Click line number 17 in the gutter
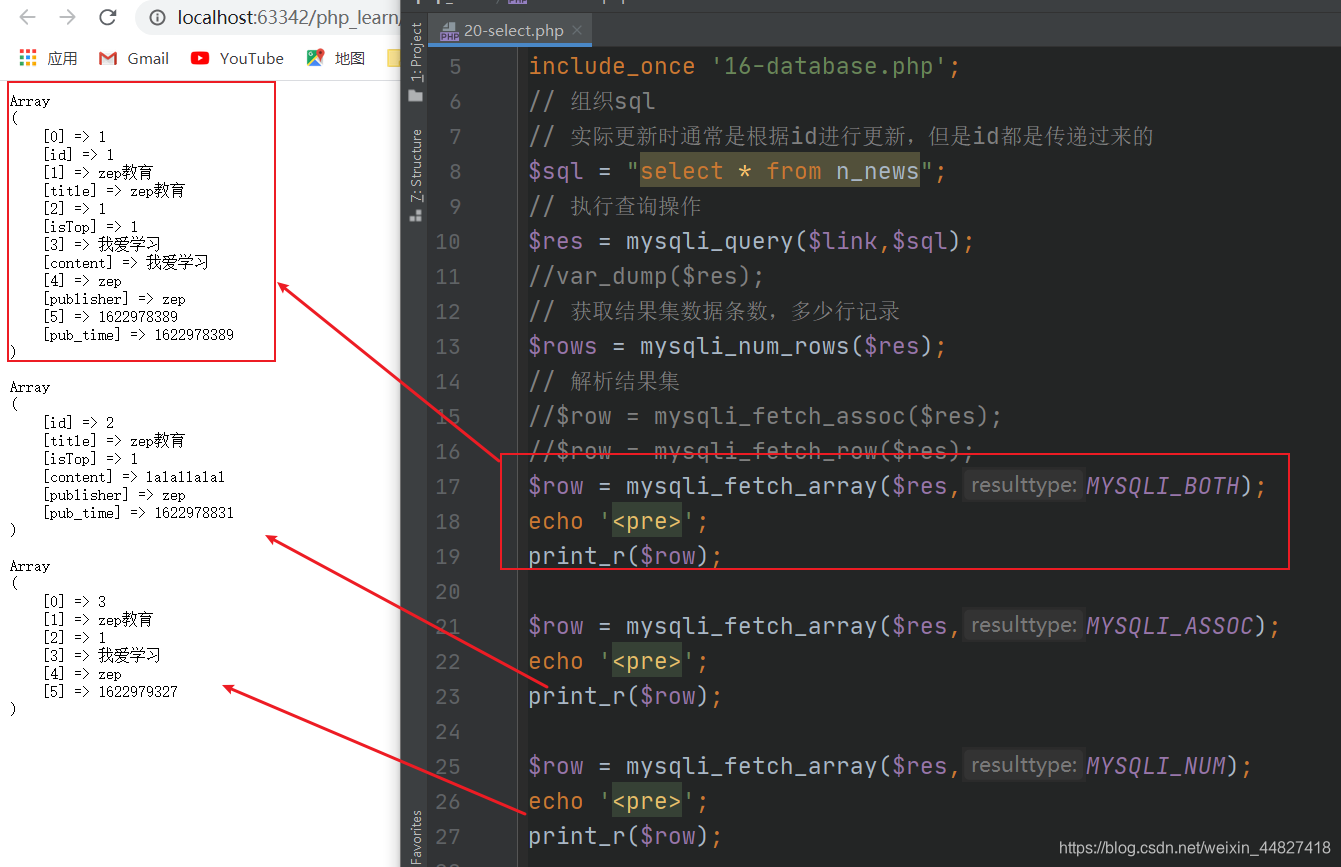The height and width of the screenshot is (867, 1341). click(x=448, y=487)
